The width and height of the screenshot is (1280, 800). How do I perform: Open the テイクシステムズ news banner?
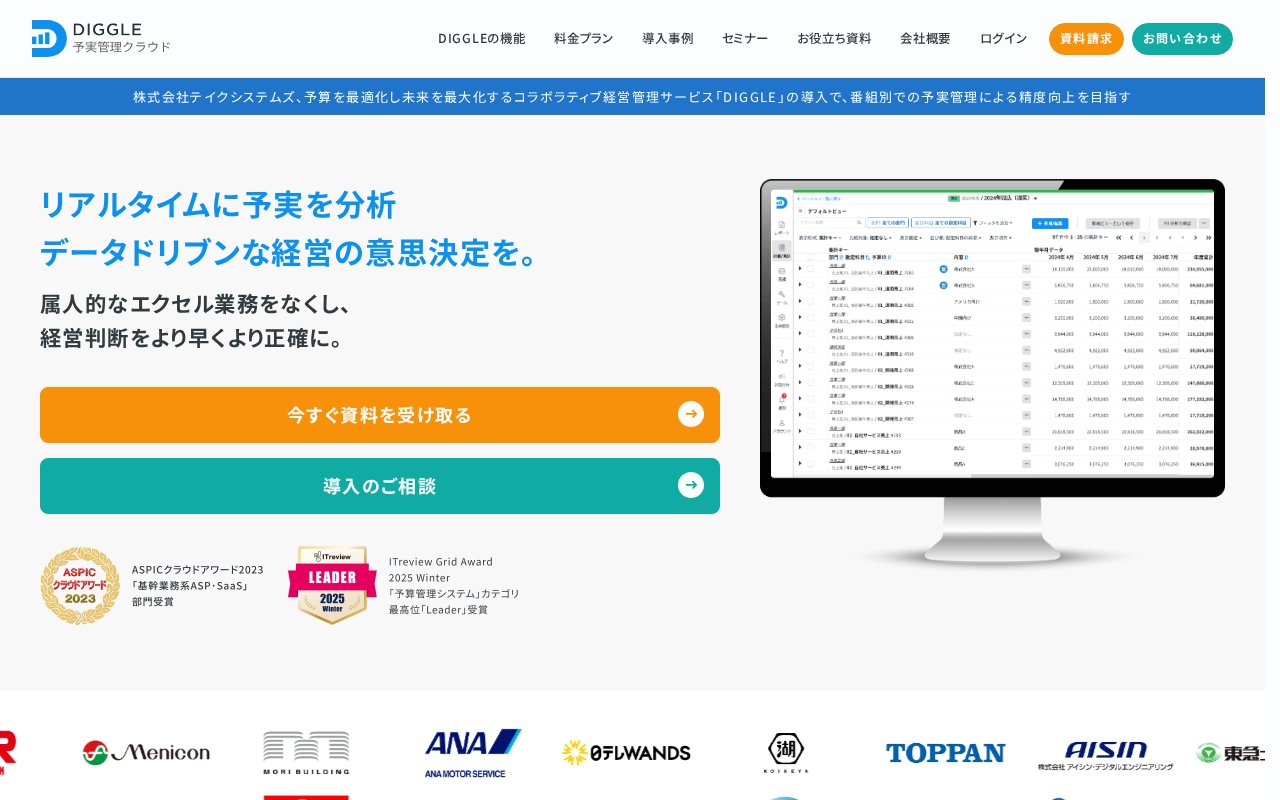(632, 97)
